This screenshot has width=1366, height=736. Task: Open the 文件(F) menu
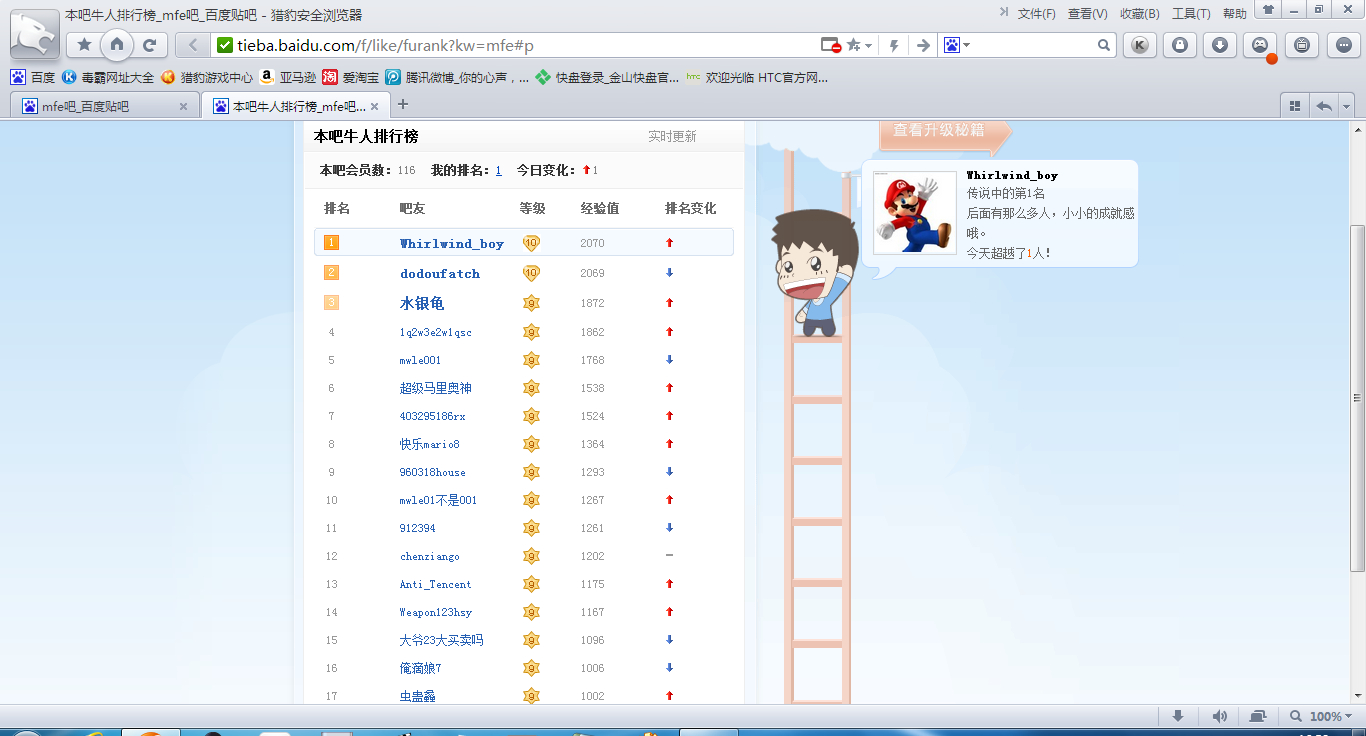[x=1037, y=14]
